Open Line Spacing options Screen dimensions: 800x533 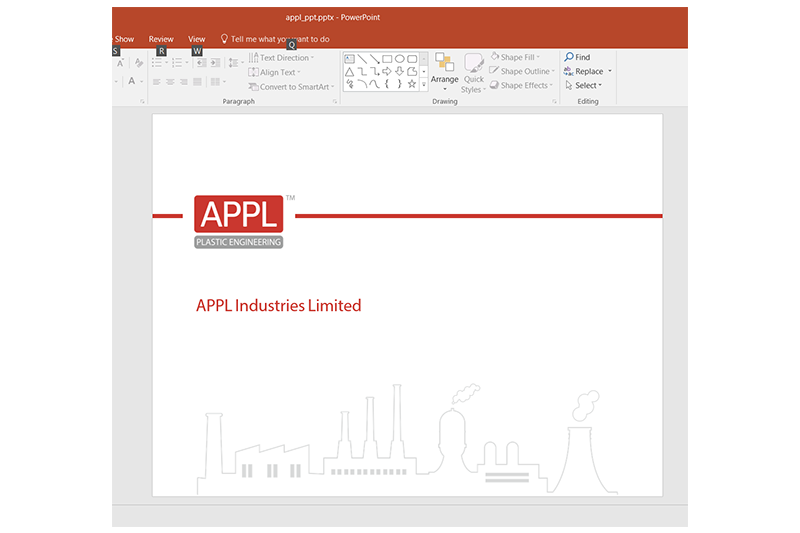coord(236,63)
